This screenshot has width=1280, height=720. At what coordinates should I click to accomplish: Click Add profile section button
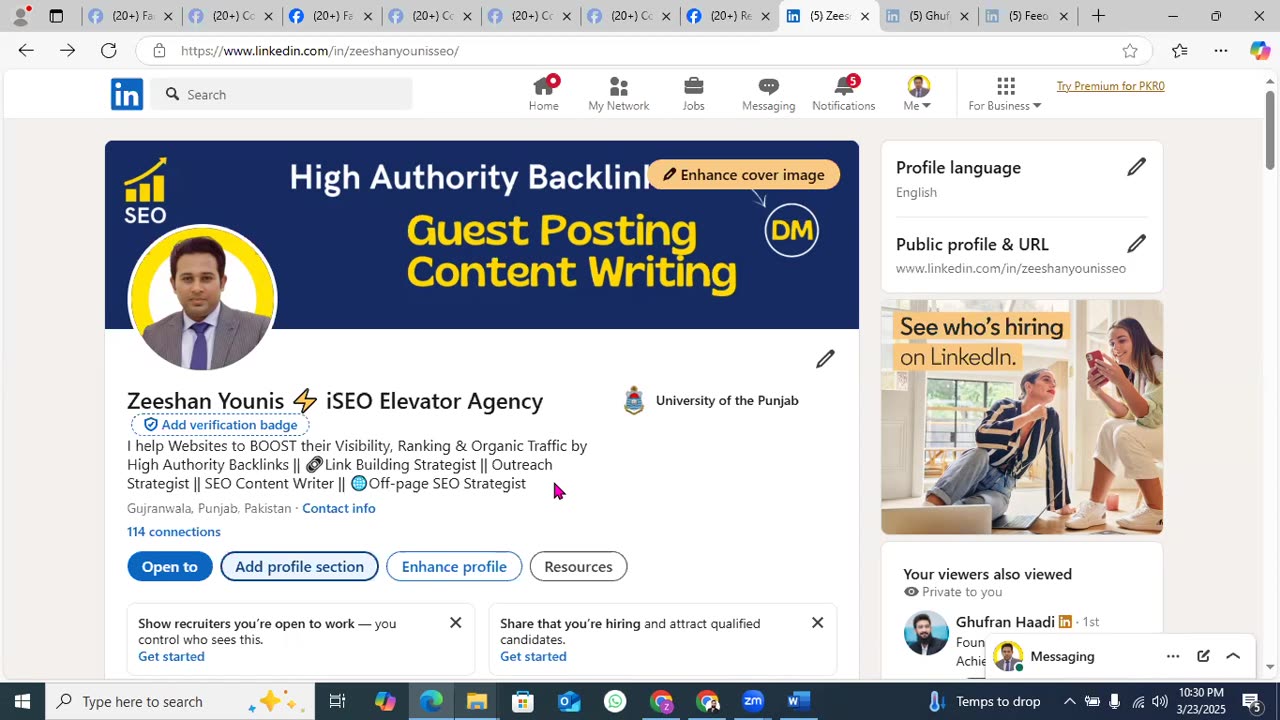[x=299, y=566]
